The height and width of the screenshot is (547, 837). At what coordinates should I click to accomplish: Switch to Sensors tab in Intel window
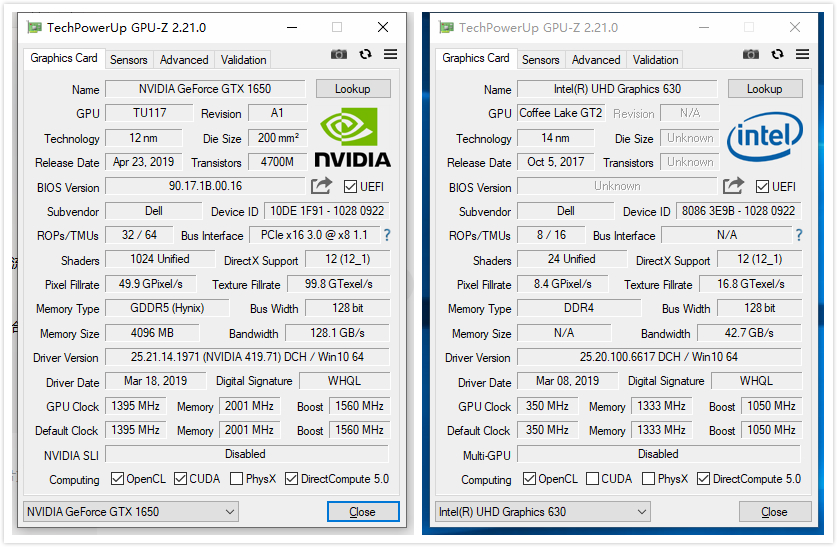tap(541, 60)
